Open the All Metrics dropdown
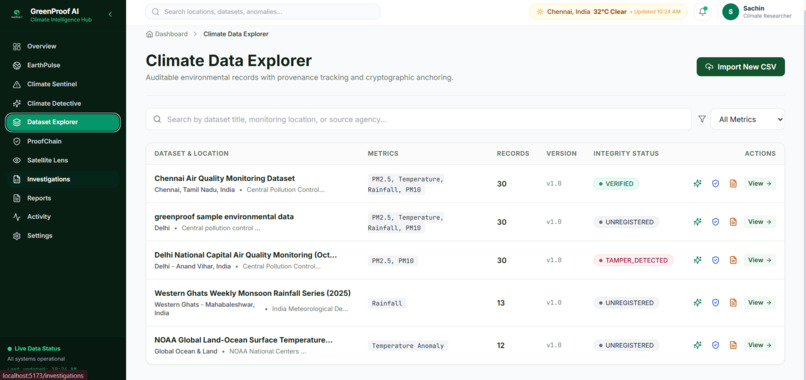The width and height of the screenshot is (806, 380). (x=747, y=119)
